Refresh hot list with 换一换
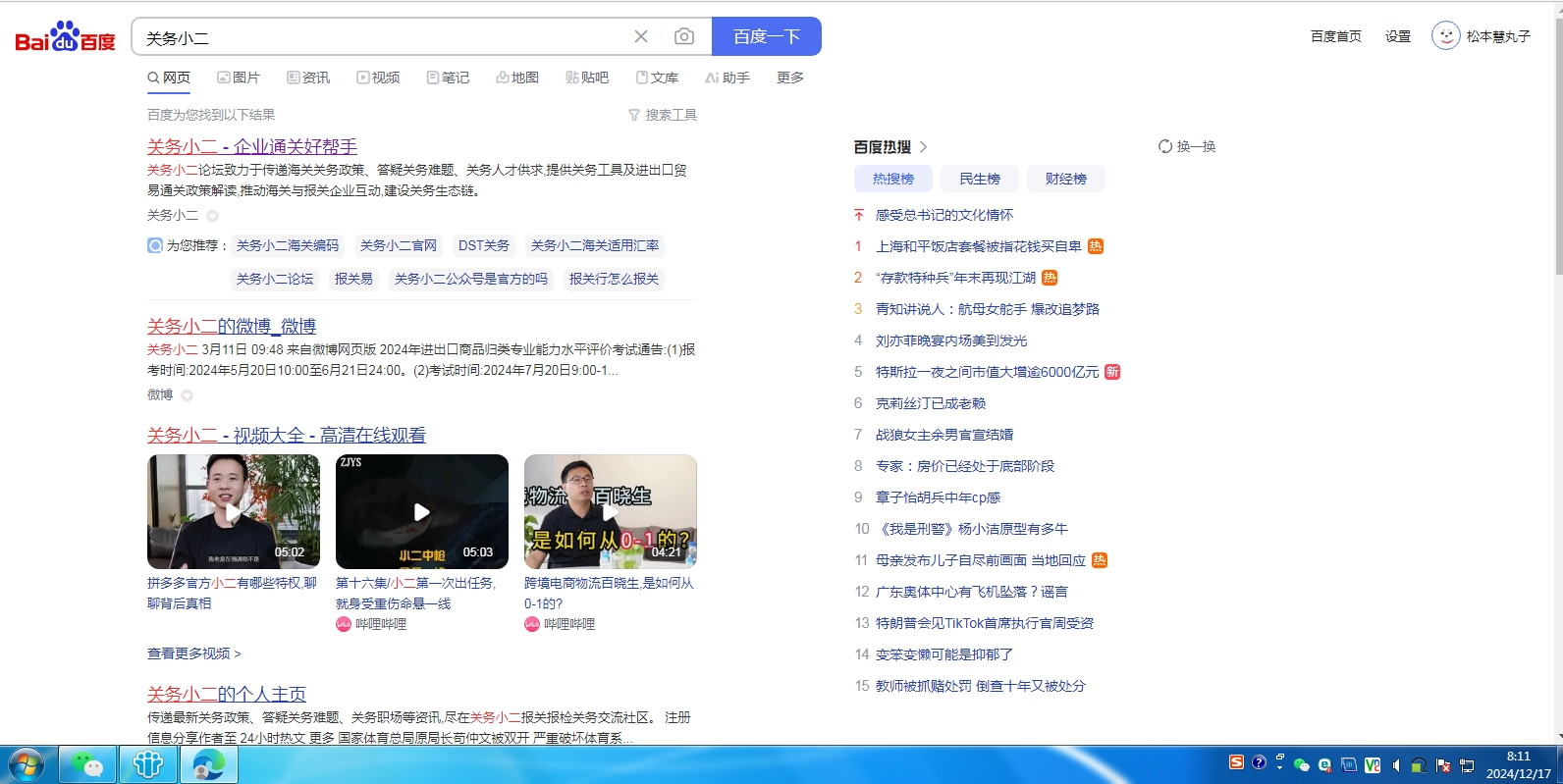 coord(1187,146)
